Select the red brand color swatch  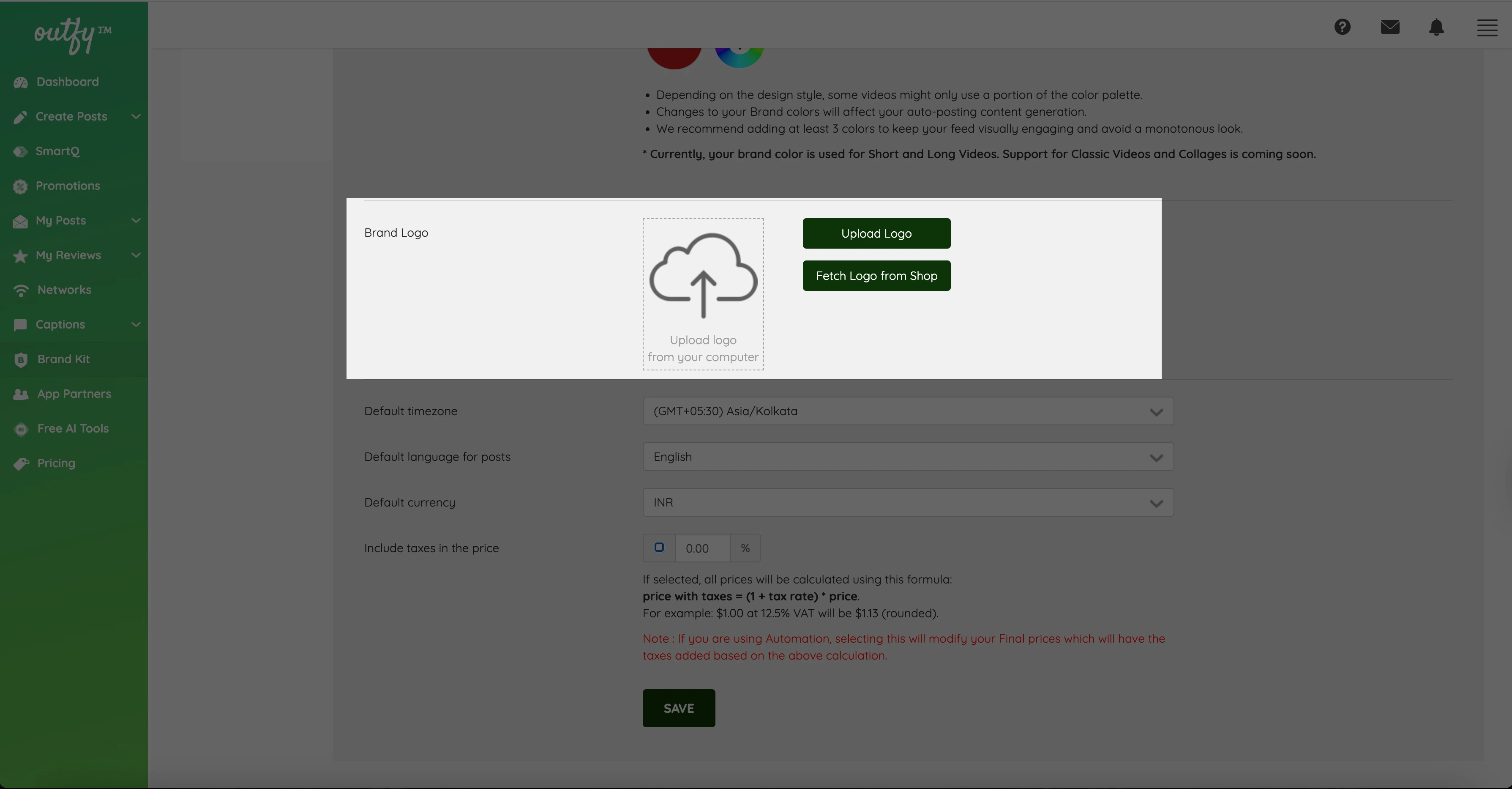tap(673, 58)
